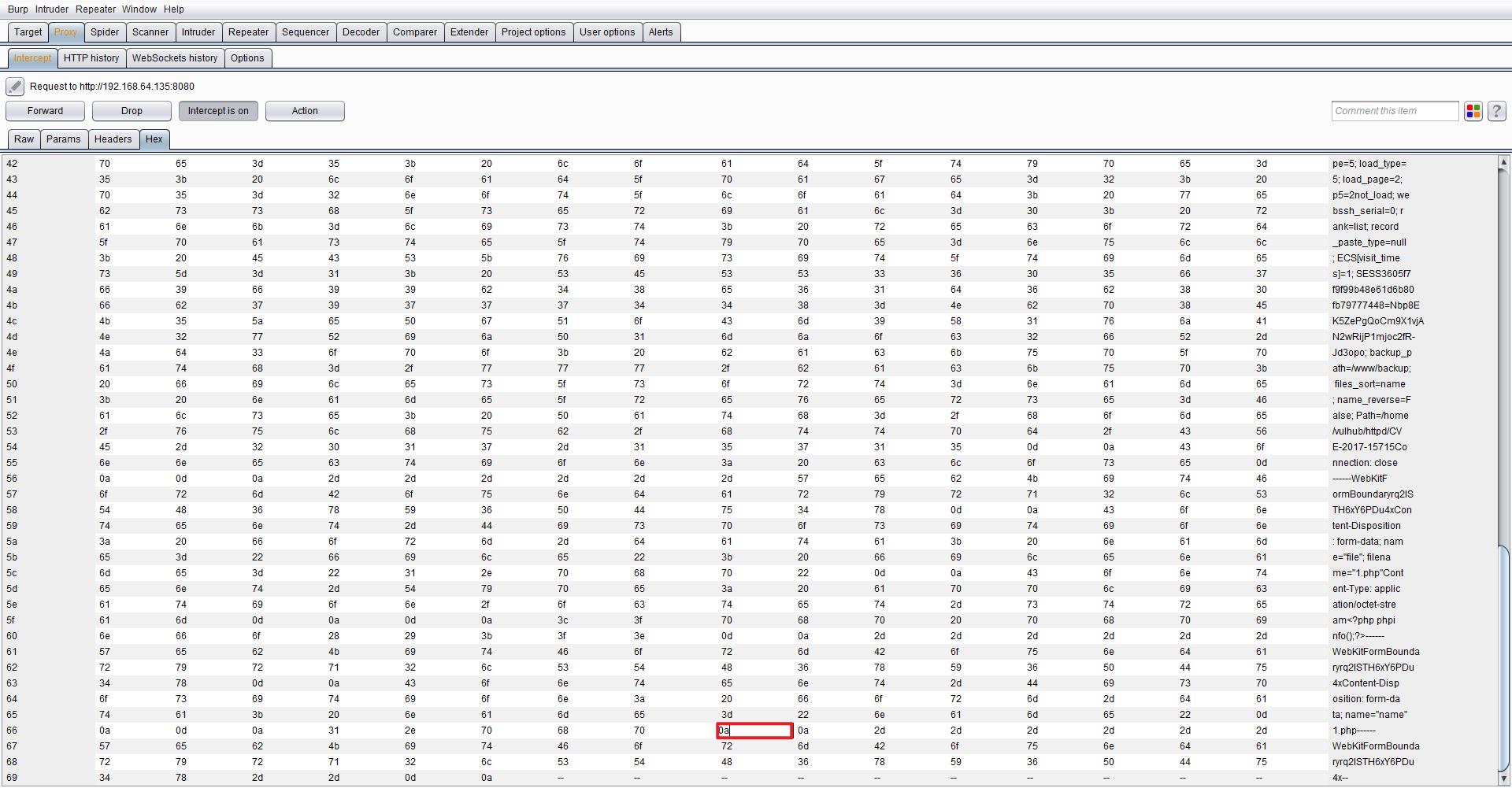Viewport: 1512px width, 788px height.
Task: Click the help question mark icon
Action: pyautogui.click(x=1497, y=111)
